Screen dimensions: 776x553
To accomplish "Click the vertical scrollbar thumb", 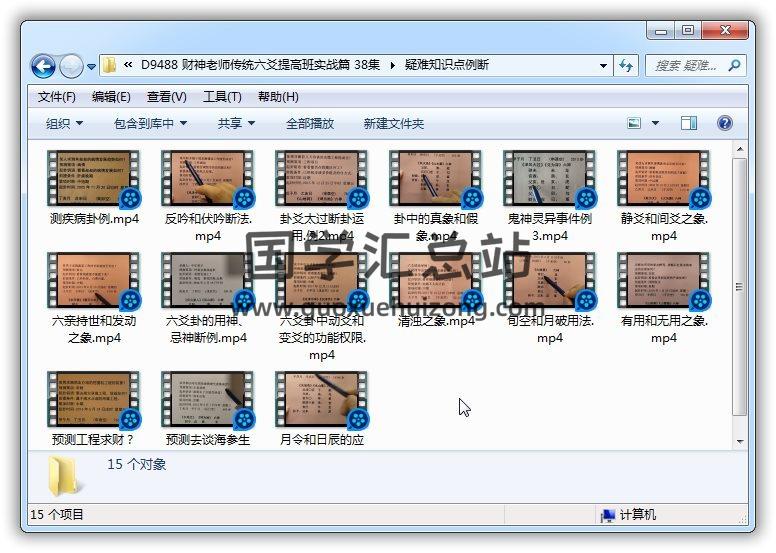I will point(739,287).
